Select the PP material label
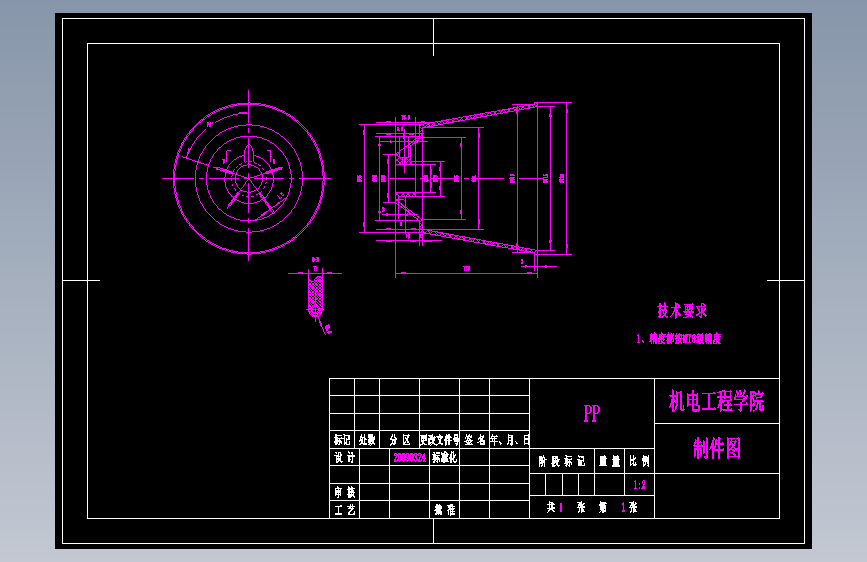The height and width of the screenshot is (562, 867). [x=592, y=413]
